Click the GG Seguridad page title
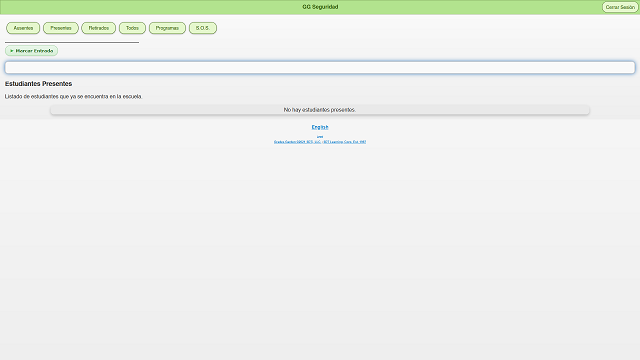 [x=320, y=7]
